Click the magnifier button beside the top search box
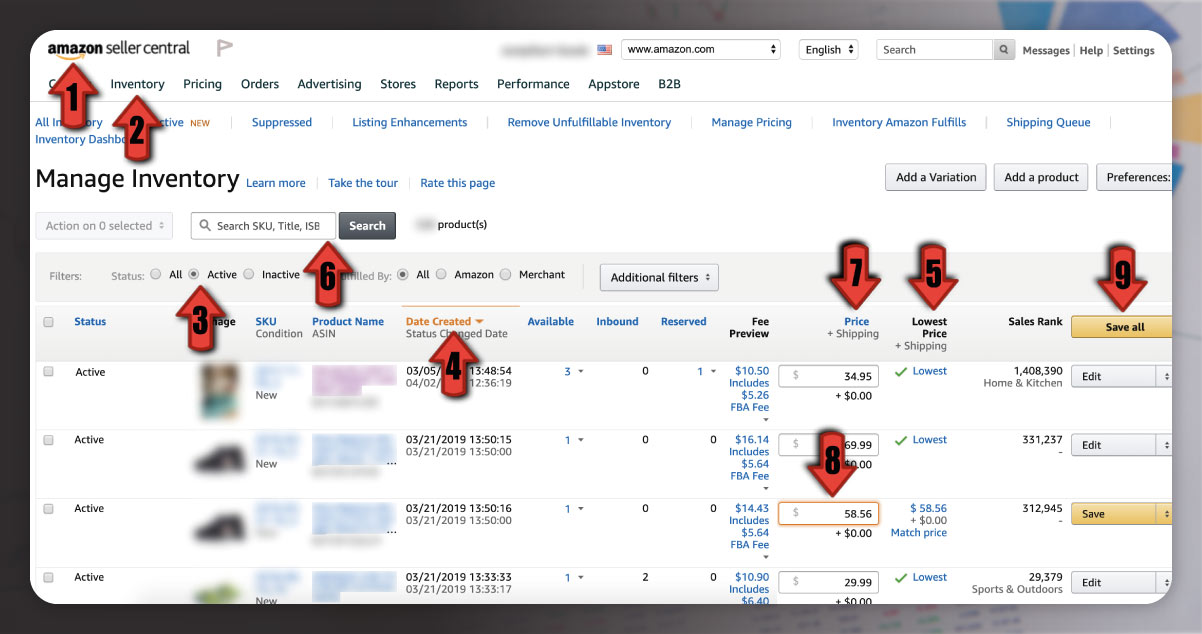The height and width of the screenshot is (634, 1202). pos(1005,49)
